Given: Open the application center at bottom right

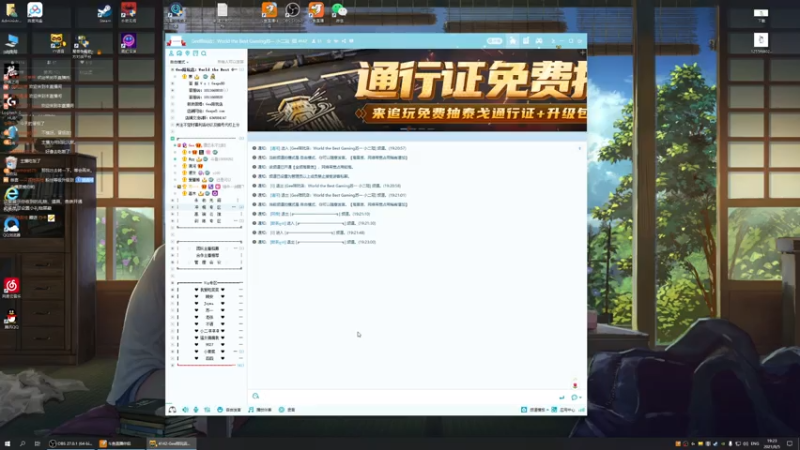Looking at the screenshot, I should [x=563, y=410].
